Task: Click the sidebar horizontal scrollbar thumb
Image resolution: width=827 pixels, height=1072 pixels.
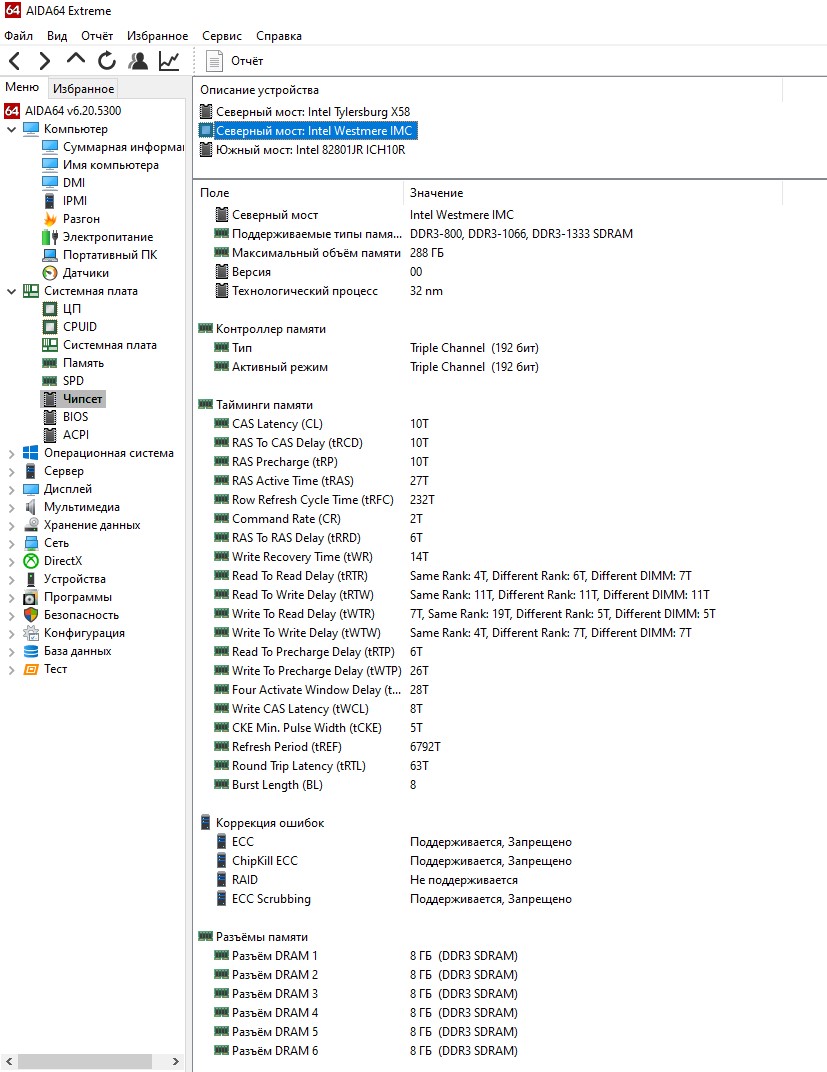Action: [x=84, y=1061]
